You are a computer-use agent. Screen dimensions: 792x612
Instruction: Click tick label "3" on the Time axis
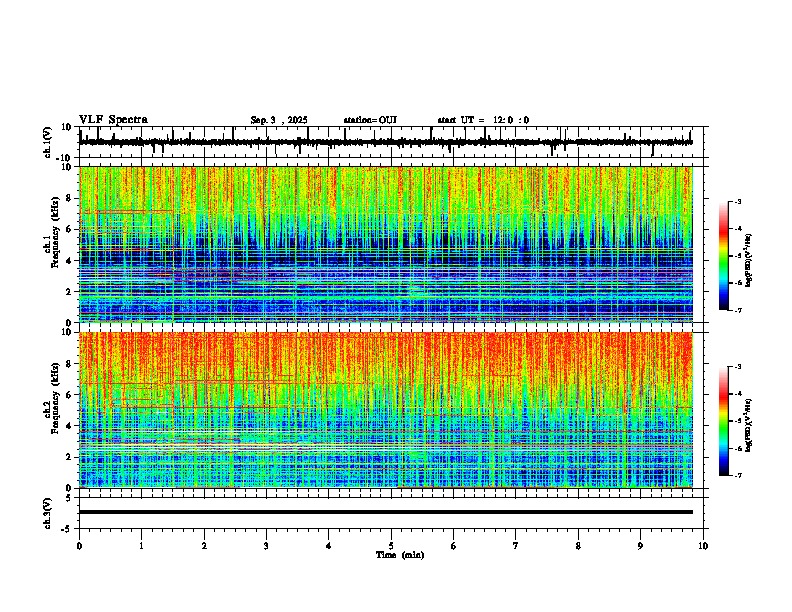[x=266, y=546]
